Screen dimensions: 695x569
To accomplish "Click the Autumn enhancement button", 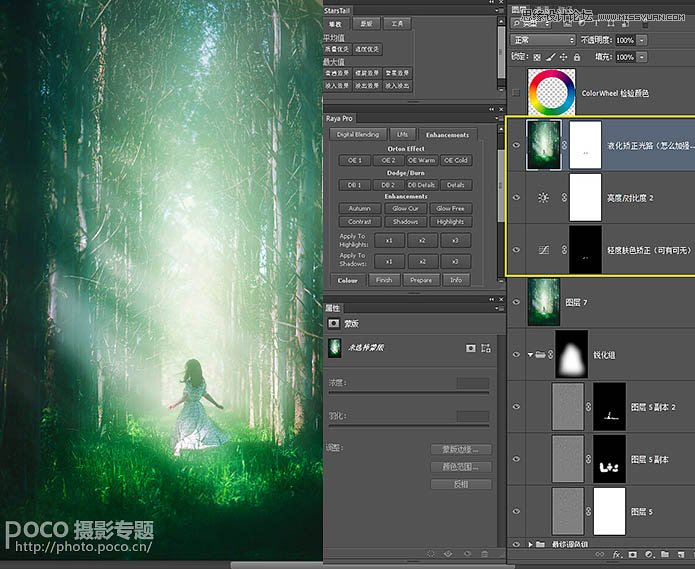I will [x=359, y=208].
